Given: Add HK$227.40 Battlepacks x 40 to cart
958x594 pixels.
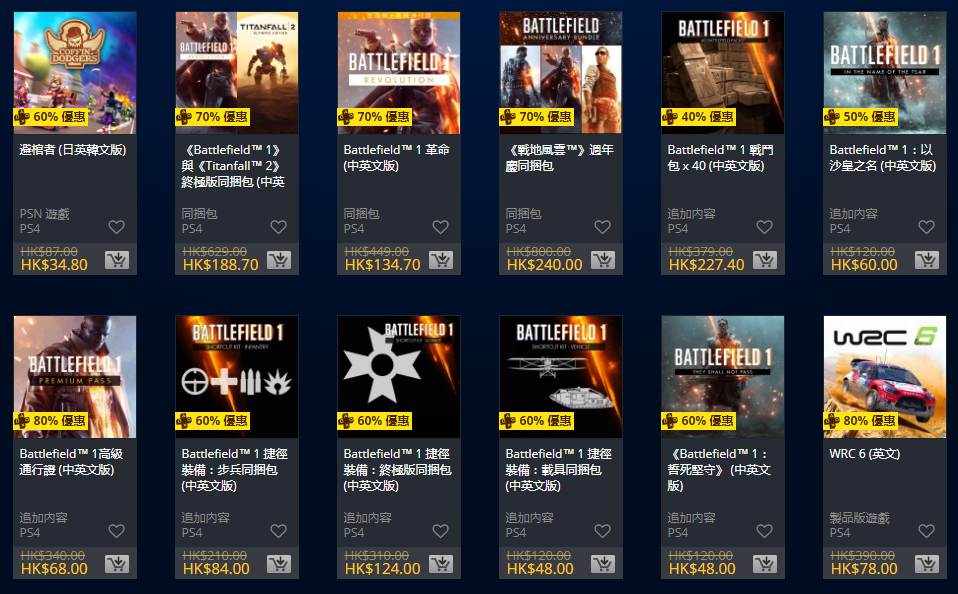Looking at the screenshot, I should (x=764, y=260).
